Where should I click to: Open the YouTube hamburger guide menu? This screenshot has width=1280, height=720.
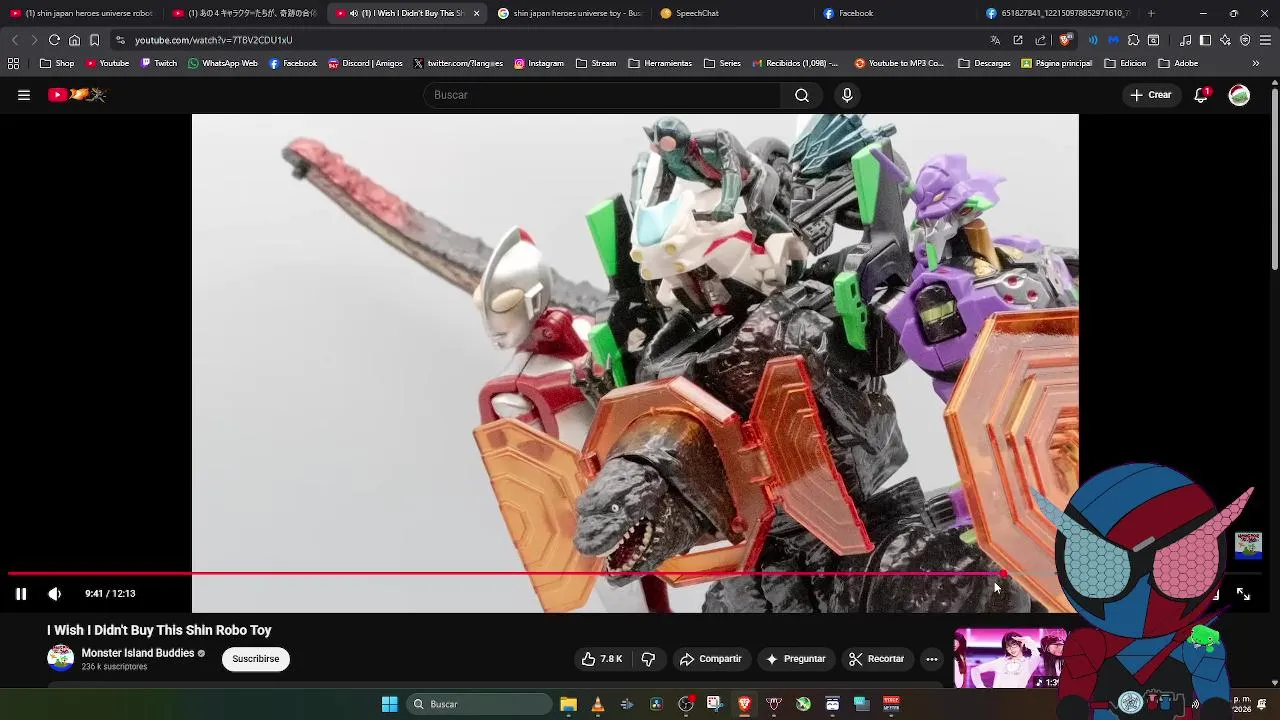tap(24, 95)
